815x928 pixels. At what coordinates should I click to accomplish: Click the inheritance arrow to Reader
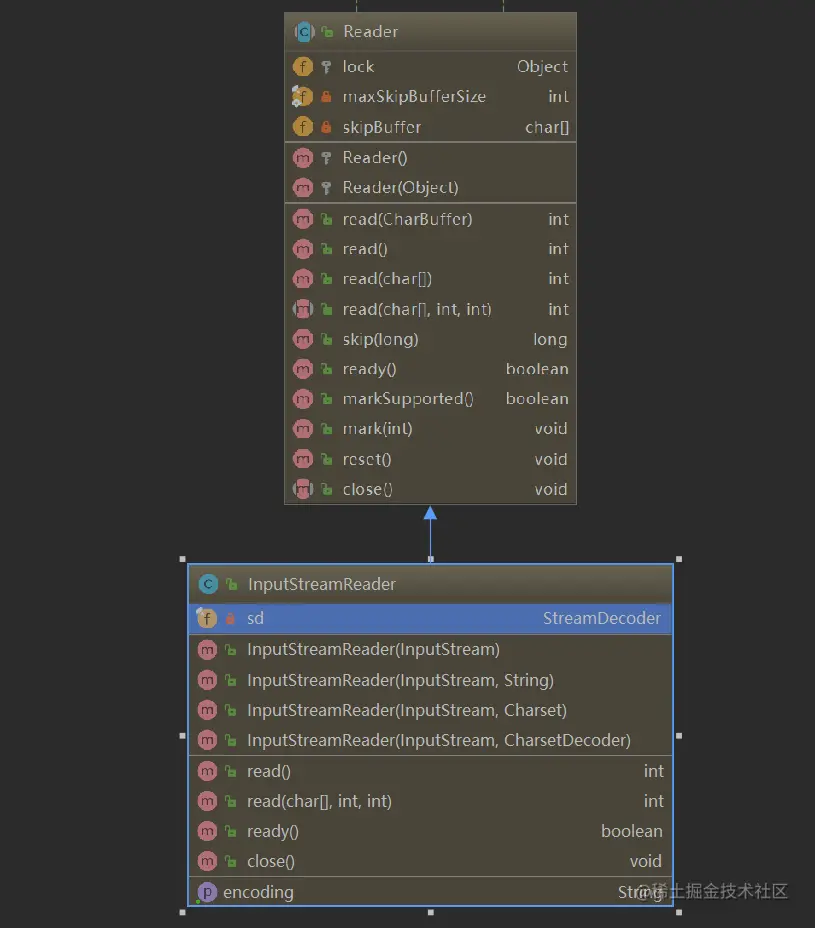point(430,533)
